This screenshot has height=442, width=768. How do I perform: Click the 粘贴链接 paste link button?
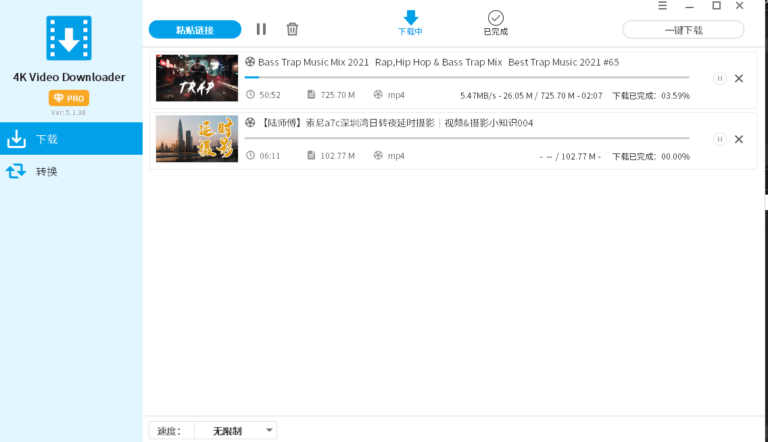coord(195,30)
